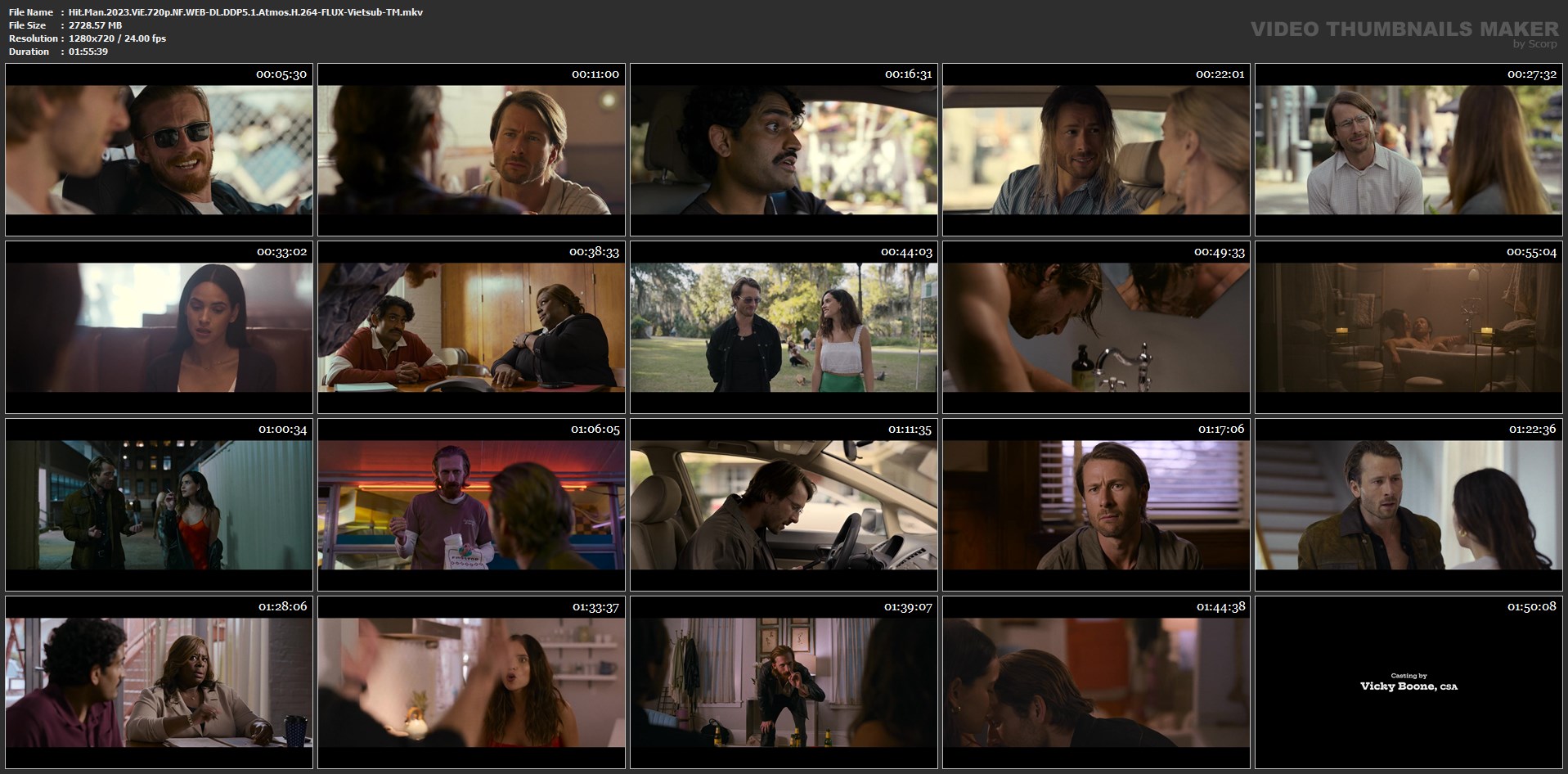
Task: Open the thumbnail stamped 00:16:31
Action: [784, 150]
